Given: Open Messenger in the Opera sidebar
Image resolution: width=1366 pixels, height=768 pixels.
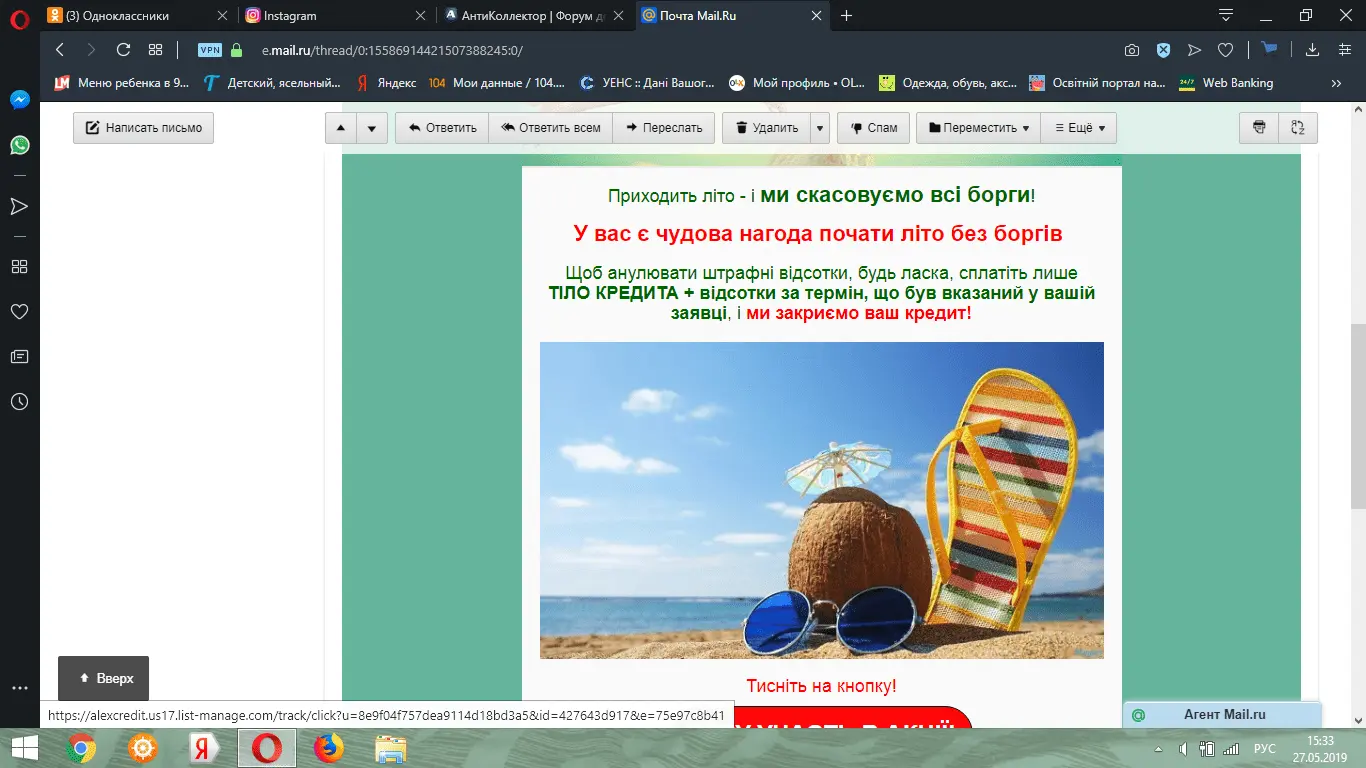Looking at the screenshot, I should pyautogui.click(x=19, y=100).
